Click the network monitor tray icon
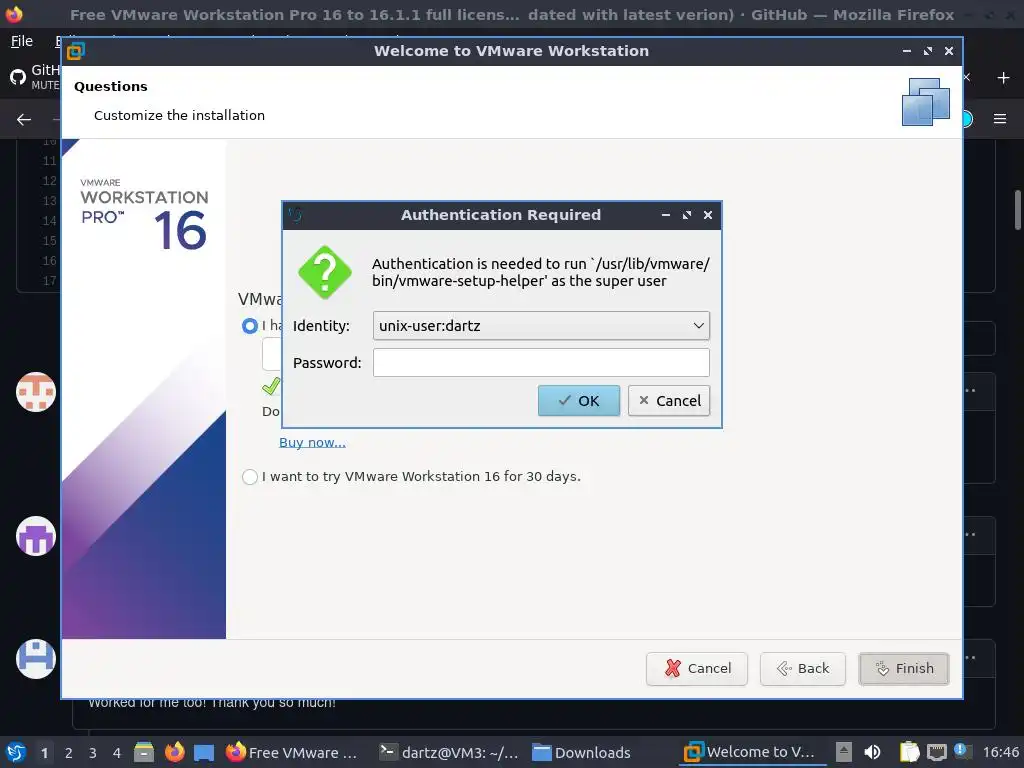The image size is (1024, 768). 937,752
